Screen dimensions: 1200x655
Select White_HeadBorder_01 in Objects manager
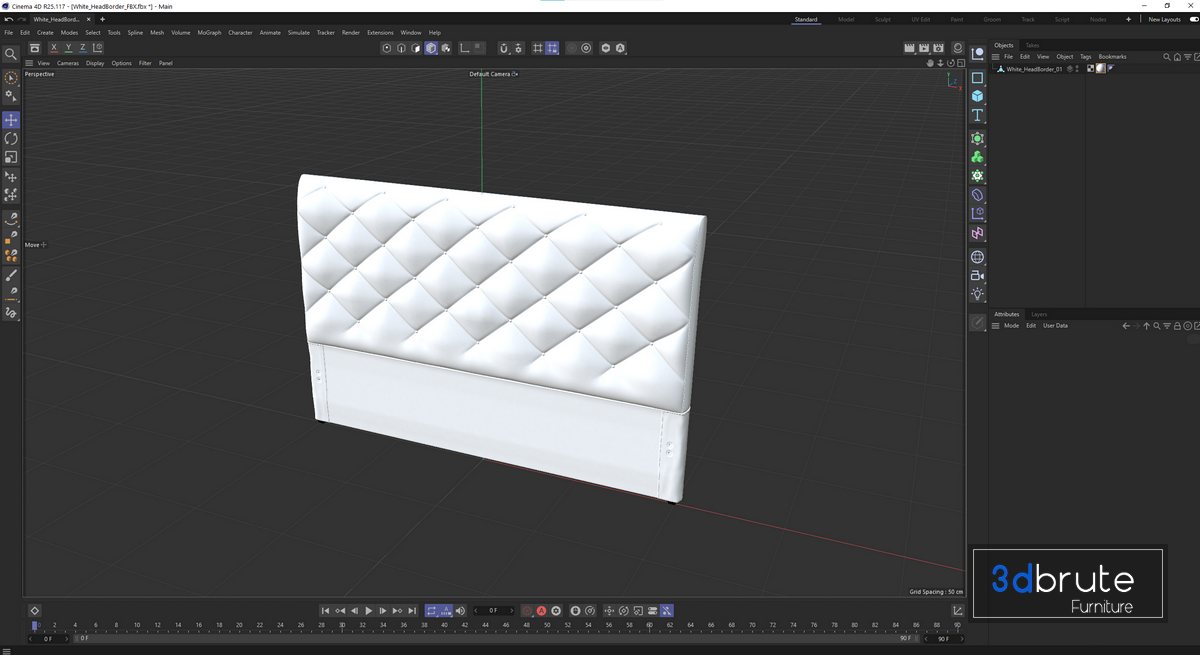(x=1033, y=69)
